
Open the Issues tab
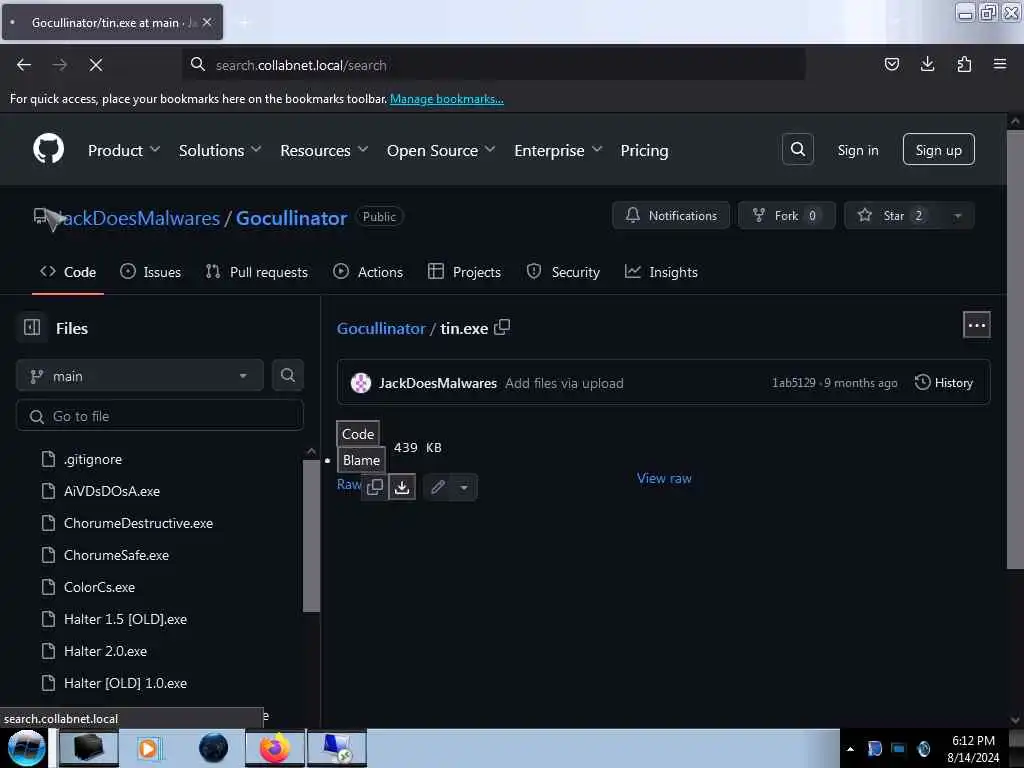point(150,272)
